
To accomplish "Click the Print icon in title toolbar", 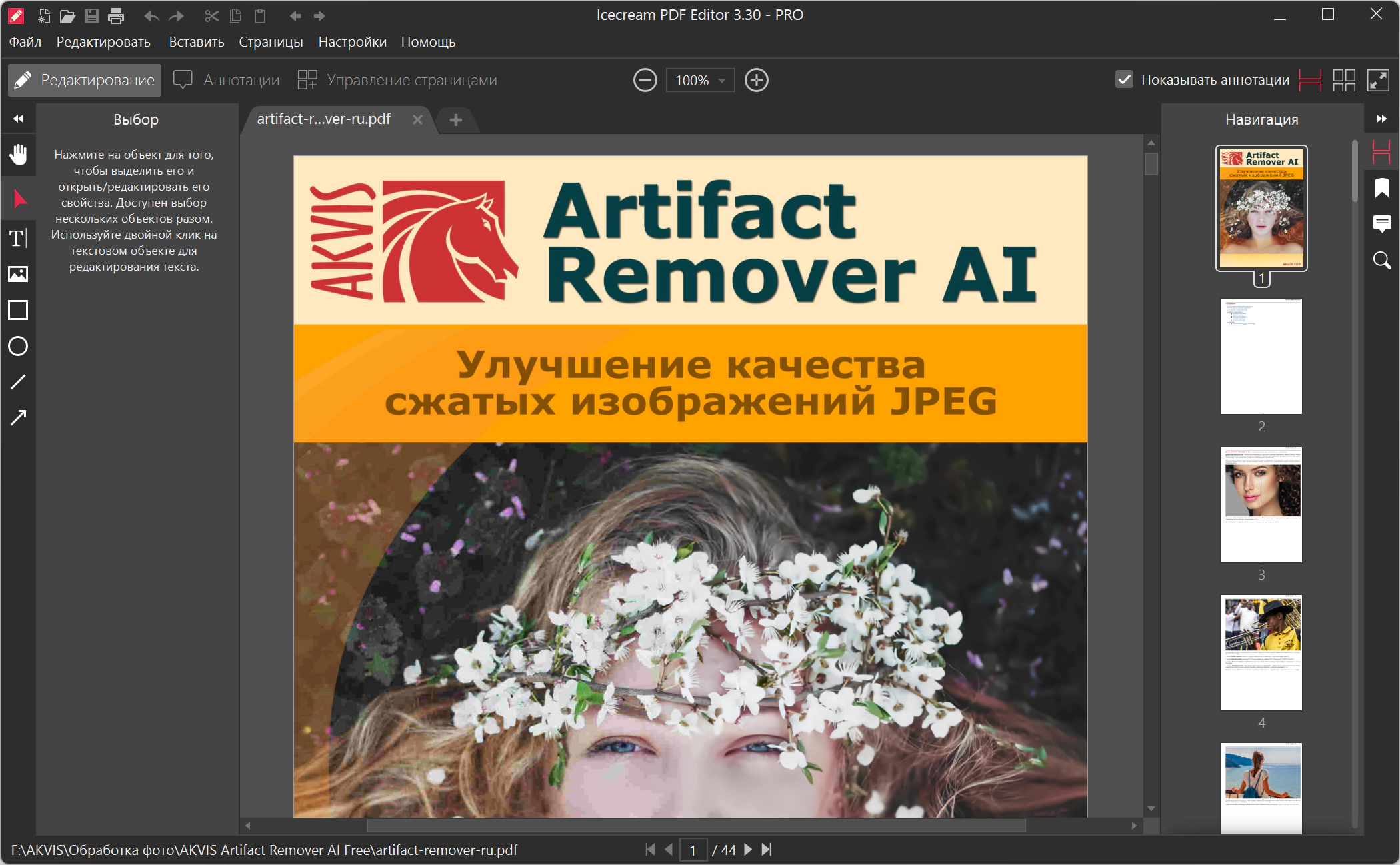I will (x=116, y=15).
